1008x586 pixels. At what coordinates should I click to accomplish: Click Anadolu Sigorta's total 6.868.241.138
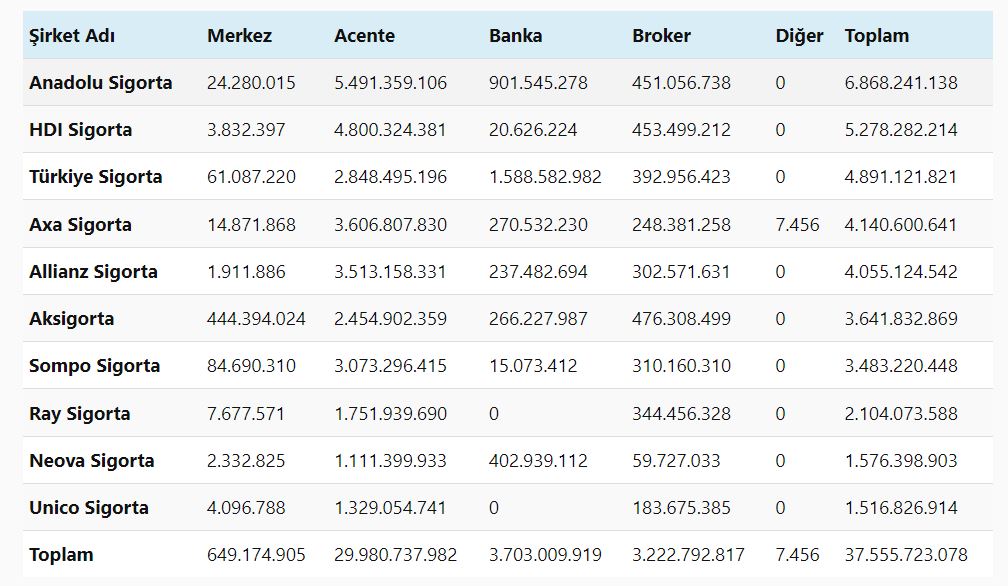[x=900, y=83]
